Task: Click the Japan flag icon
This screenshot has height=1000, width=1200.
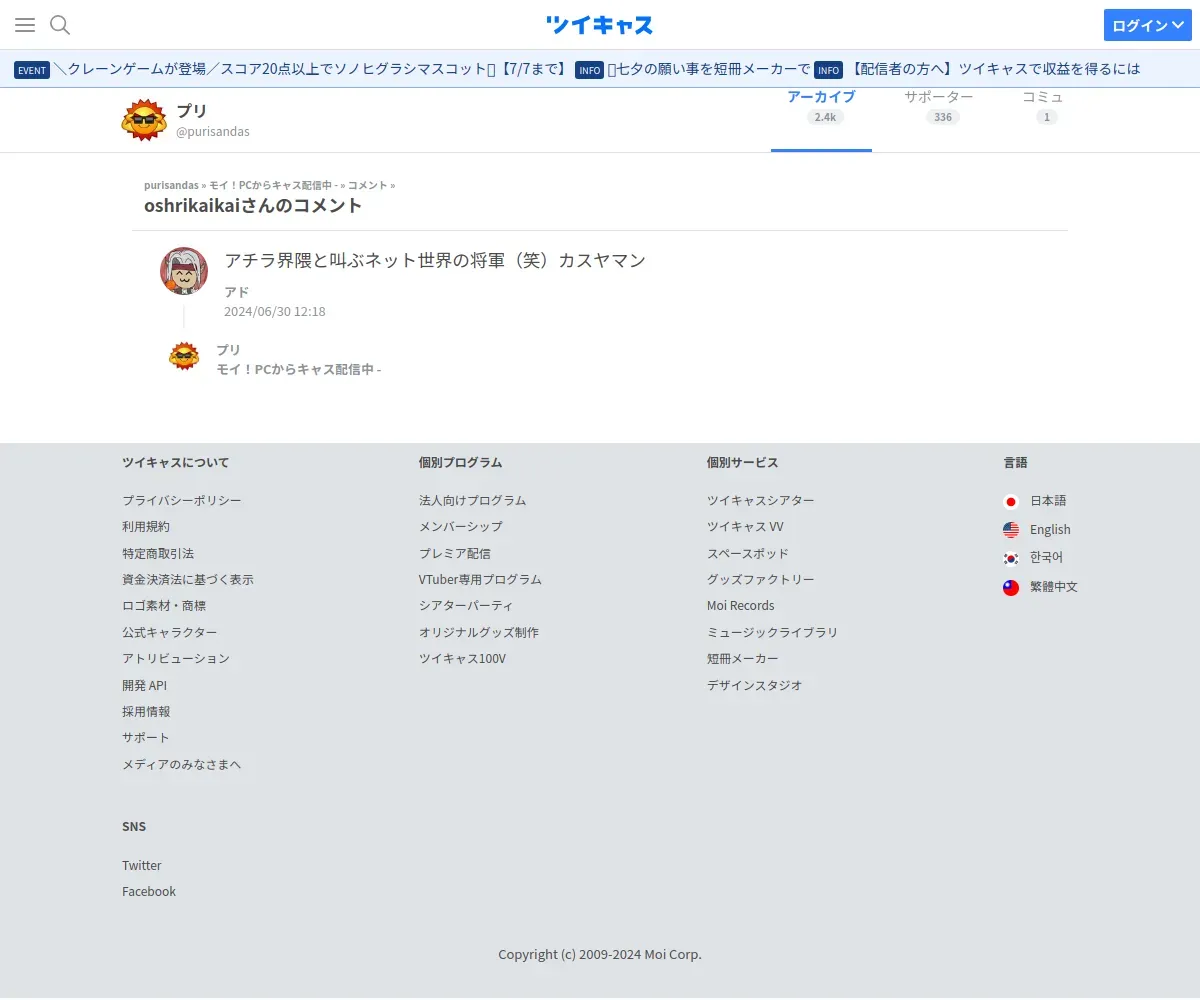Action: [1011, 501]
